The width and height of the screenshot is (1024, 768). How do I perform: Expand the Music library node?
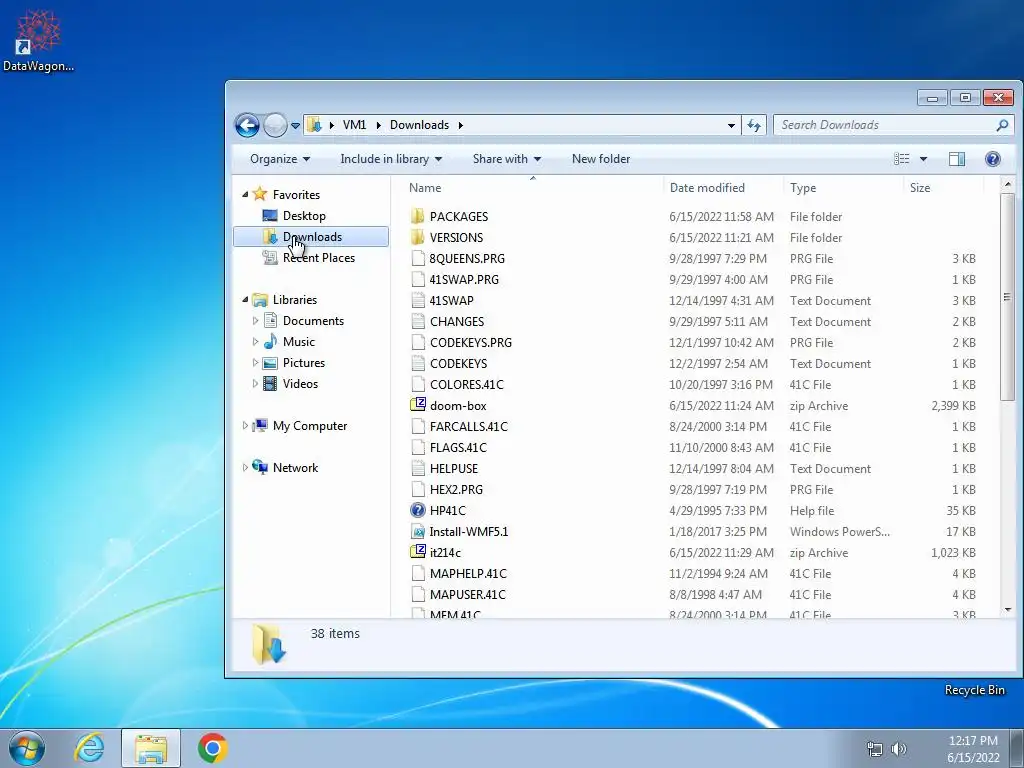click(255, 342)
